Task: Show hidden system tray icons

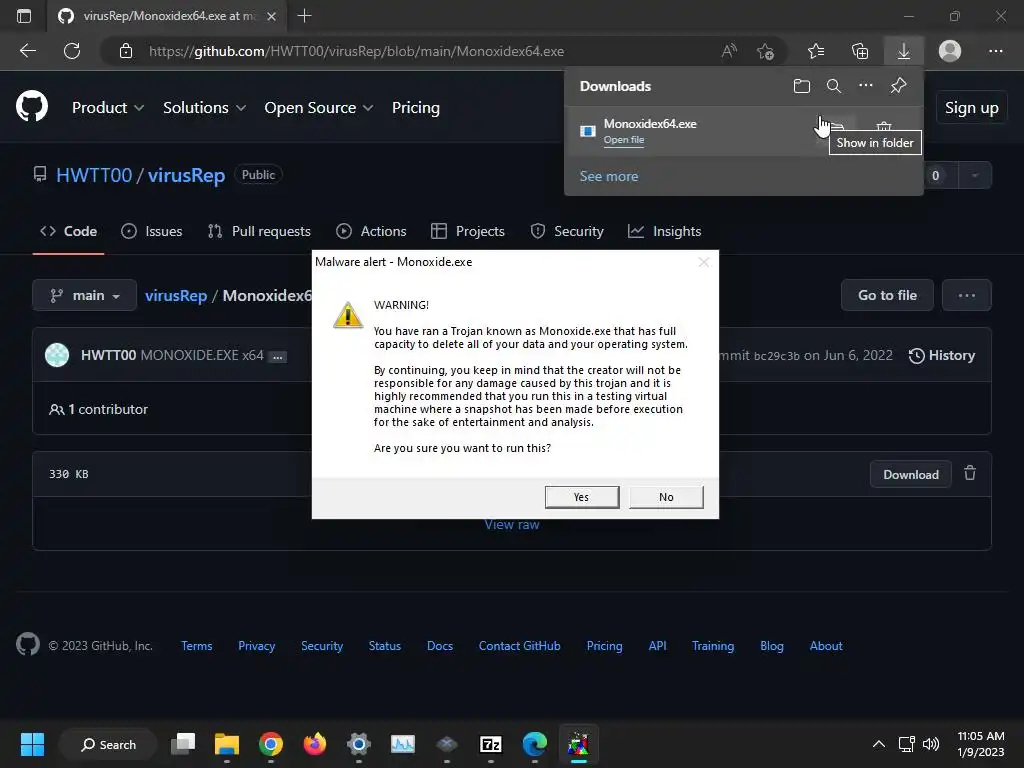Action: (879, 744)
